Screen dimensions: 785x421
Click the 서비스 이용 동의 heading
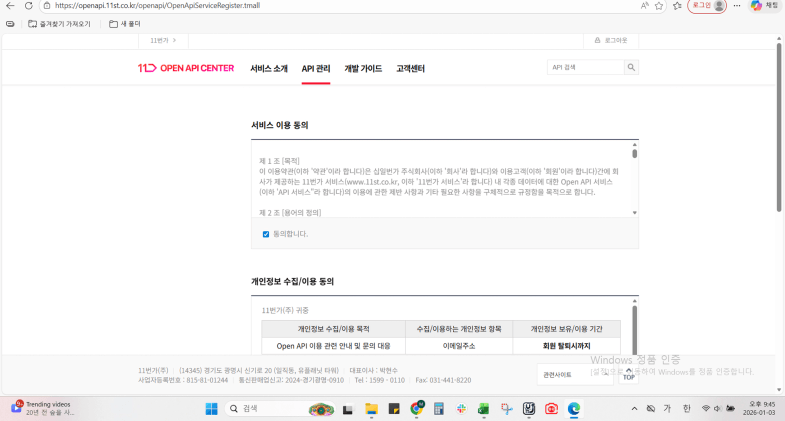click(279, 125)
